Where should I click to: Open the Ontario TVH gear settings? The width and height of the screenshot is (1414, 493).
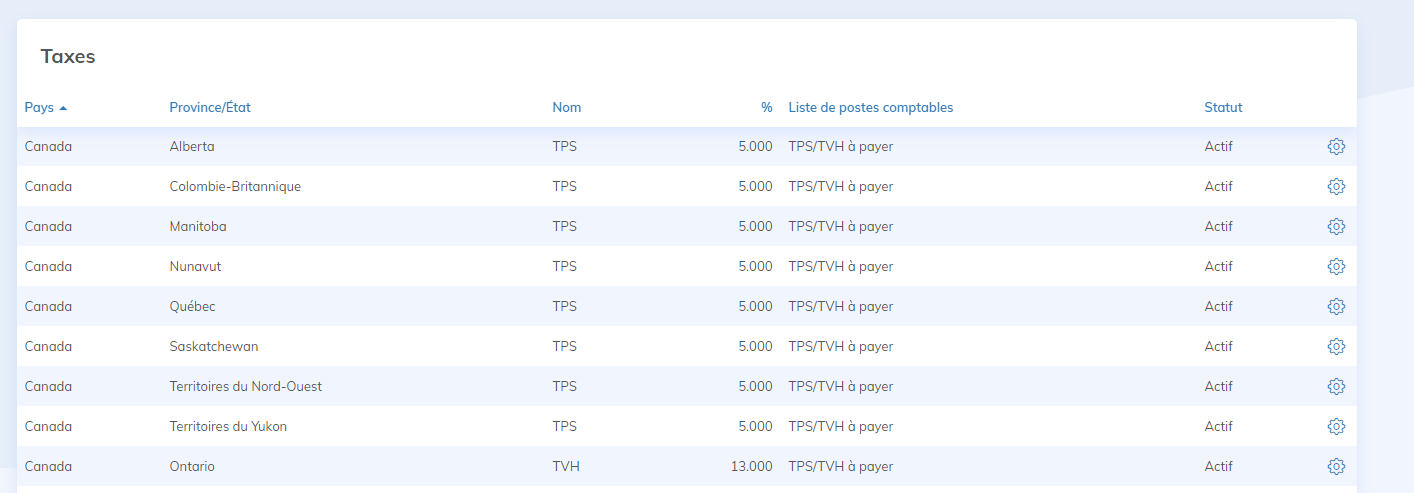click(1336, 467)
